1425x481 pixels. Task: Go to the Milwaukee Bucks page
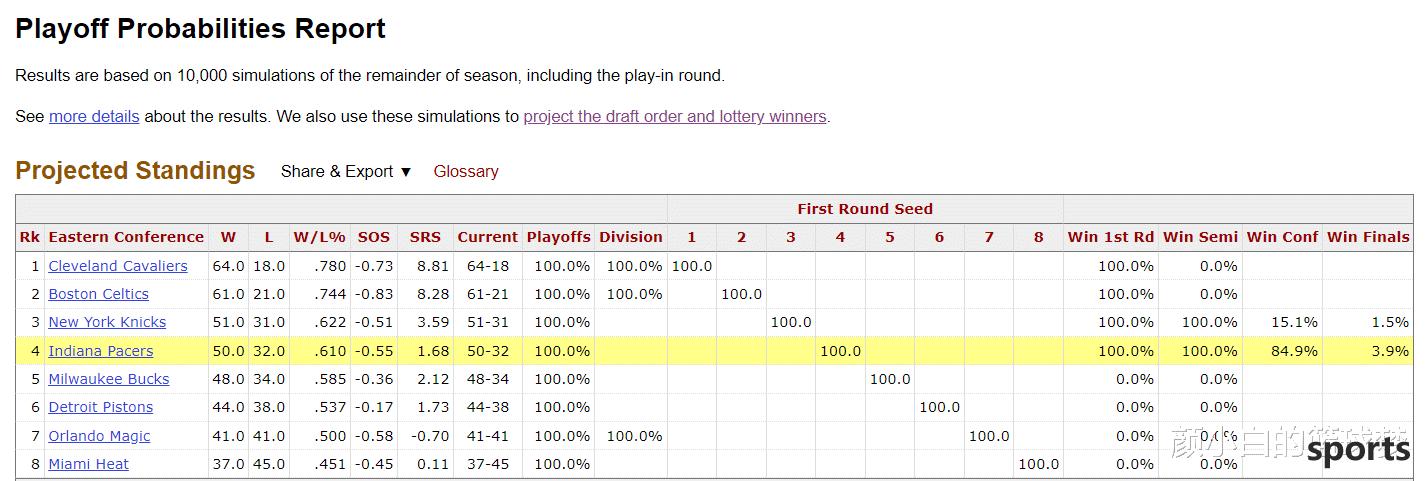(x=109, y=379)
